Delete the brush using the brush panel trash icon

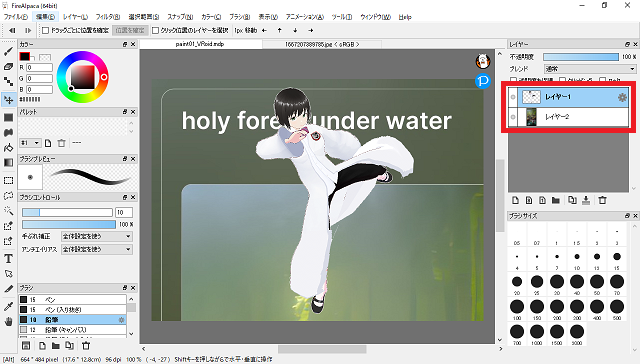click(86, 346)
